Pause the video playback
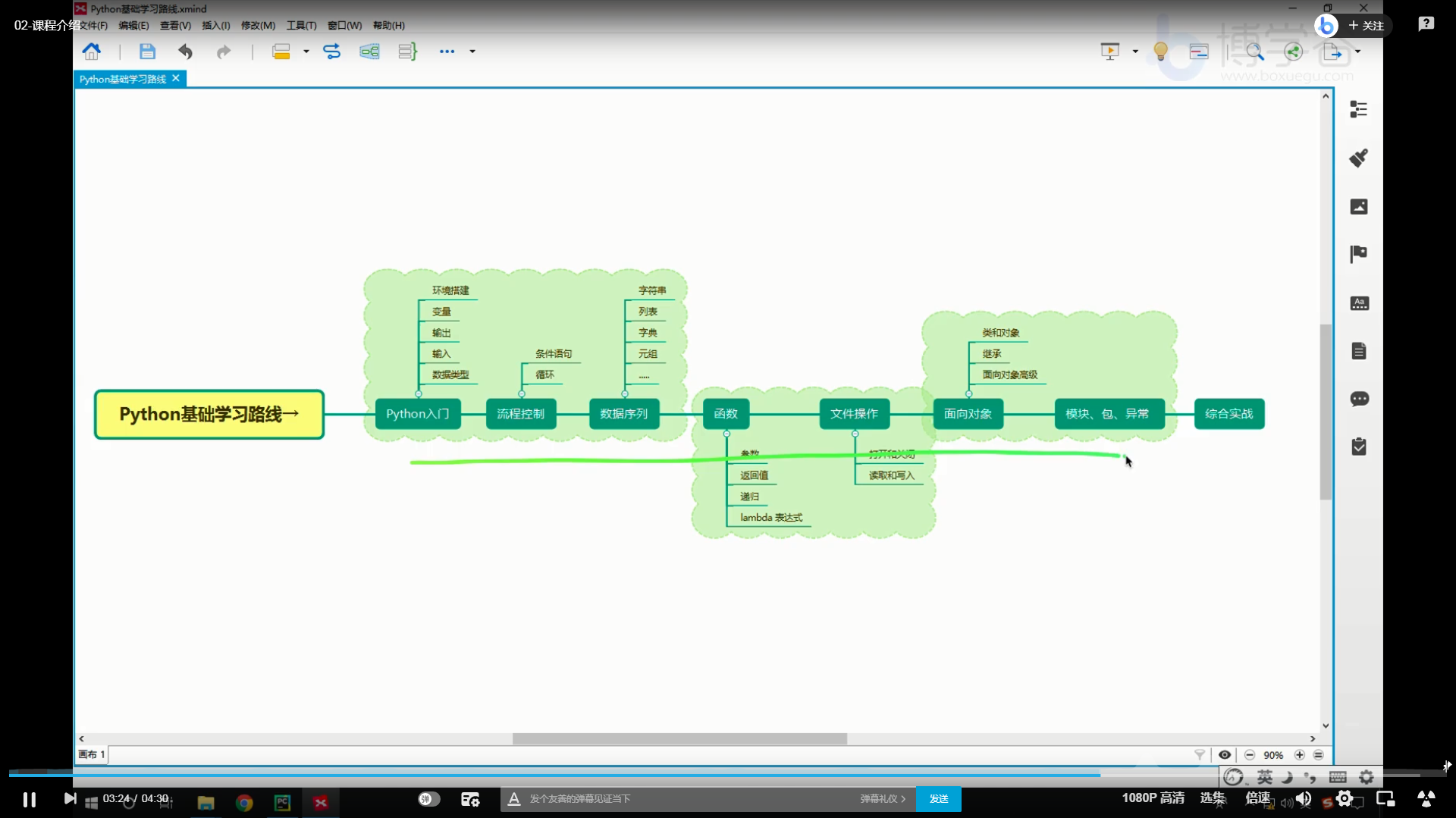This screenshot has width=1456, height=818. (30, 799)
